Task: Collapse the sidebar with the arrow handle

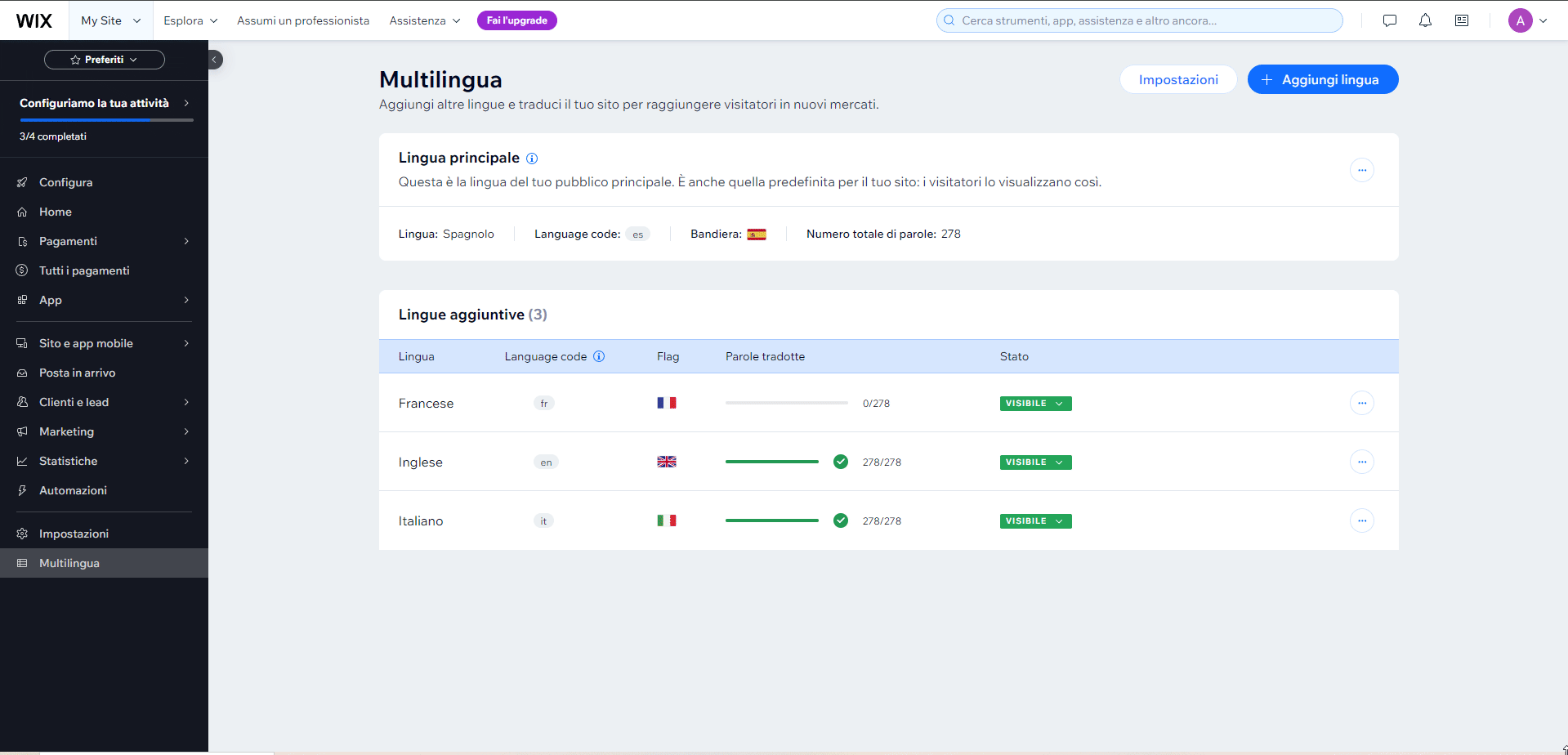Action: (x=214, y=60)
